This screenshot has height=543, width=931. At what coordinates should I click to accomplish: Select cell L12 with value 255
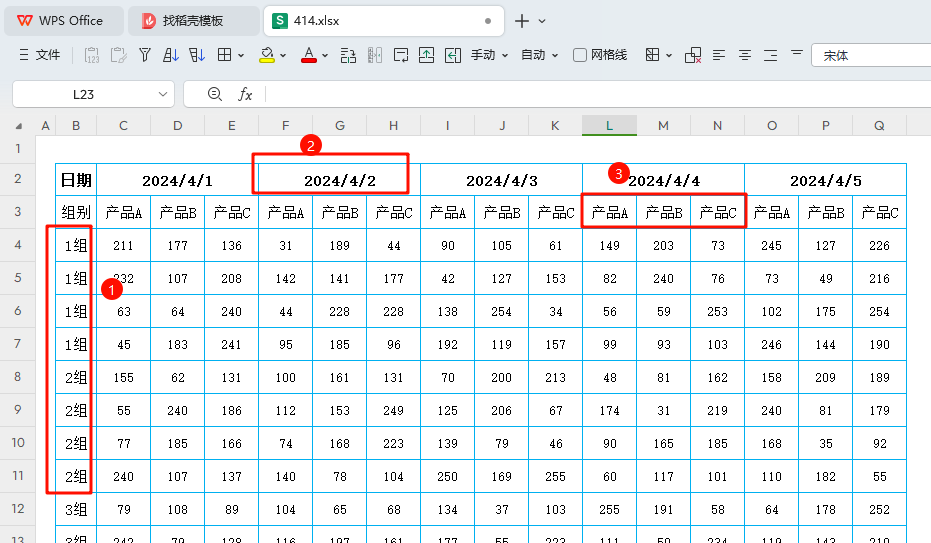(x=609, y=509)
